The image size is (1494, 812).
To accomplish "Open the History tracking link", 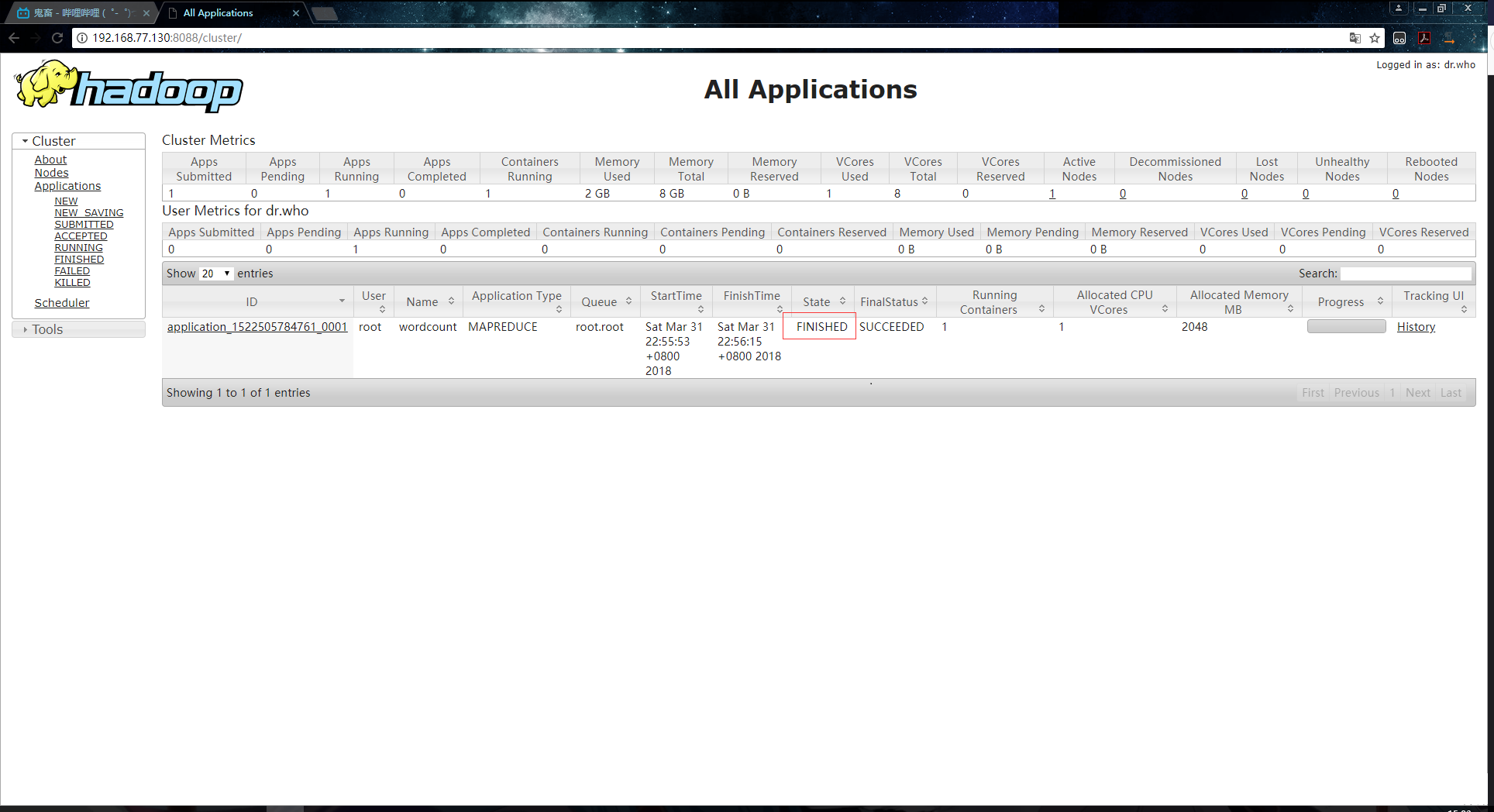I will pos(1416,327).
